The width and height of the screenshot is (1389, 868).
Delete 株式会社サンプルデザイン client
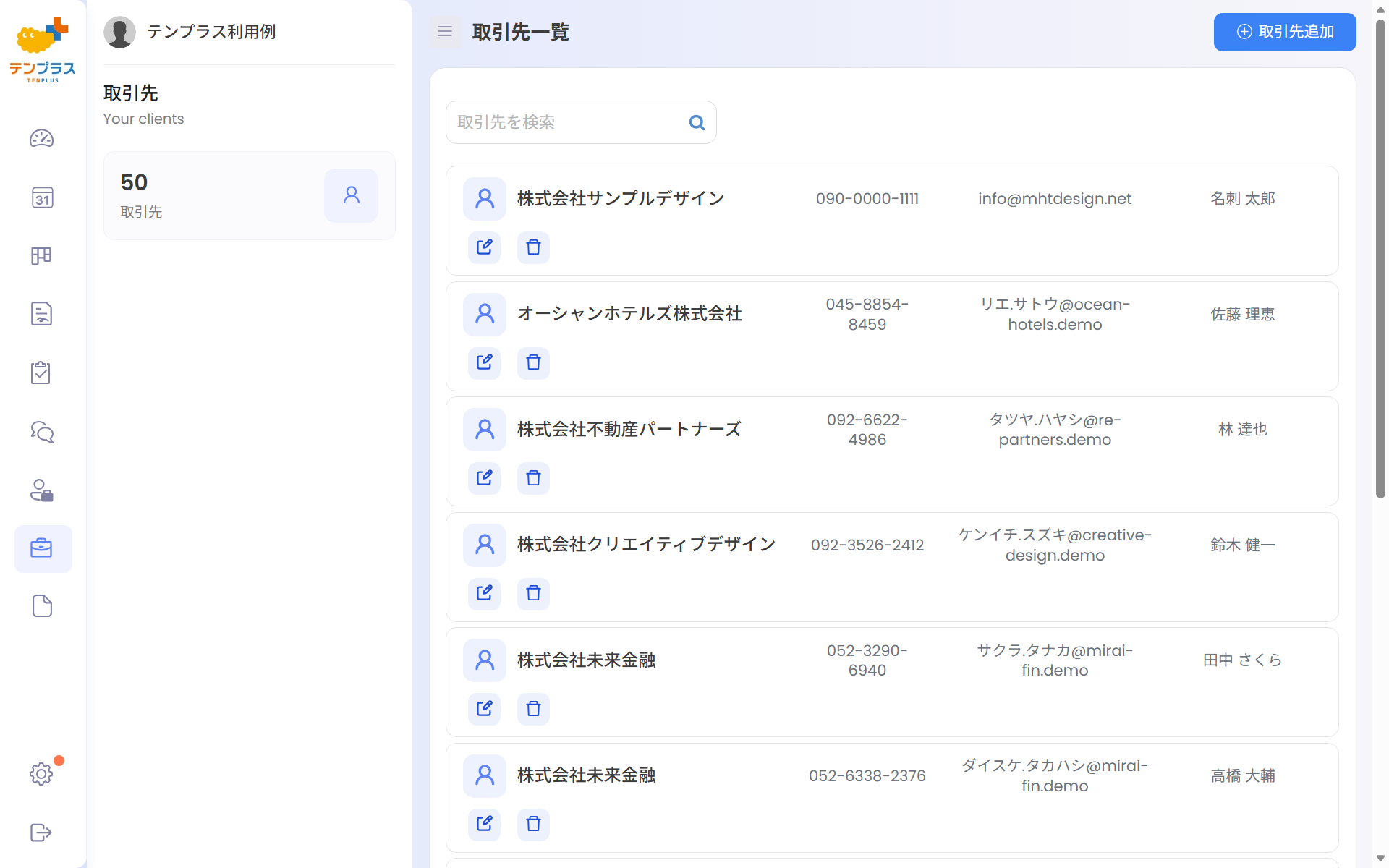(534, 247)
